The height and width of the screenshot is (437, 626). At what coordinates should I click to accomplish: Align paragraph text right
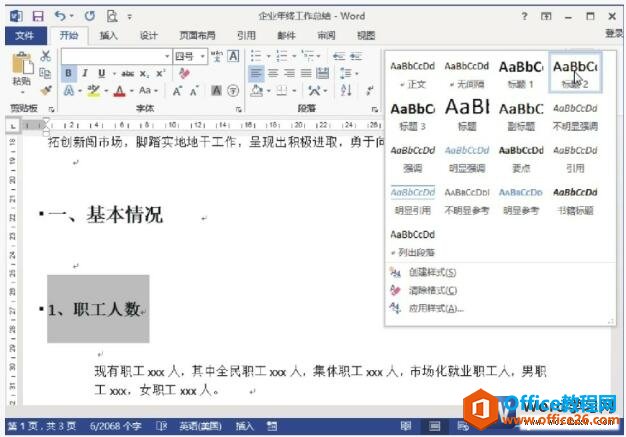289,73
